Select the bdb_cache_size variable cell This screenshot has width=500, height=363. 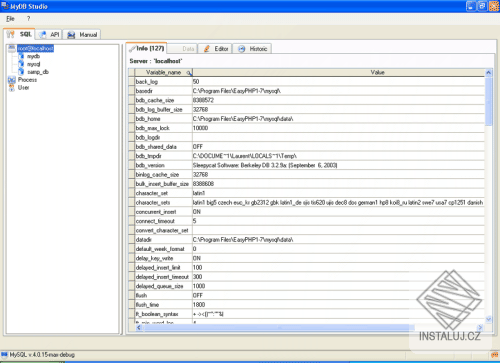click(x=163, y=100)
